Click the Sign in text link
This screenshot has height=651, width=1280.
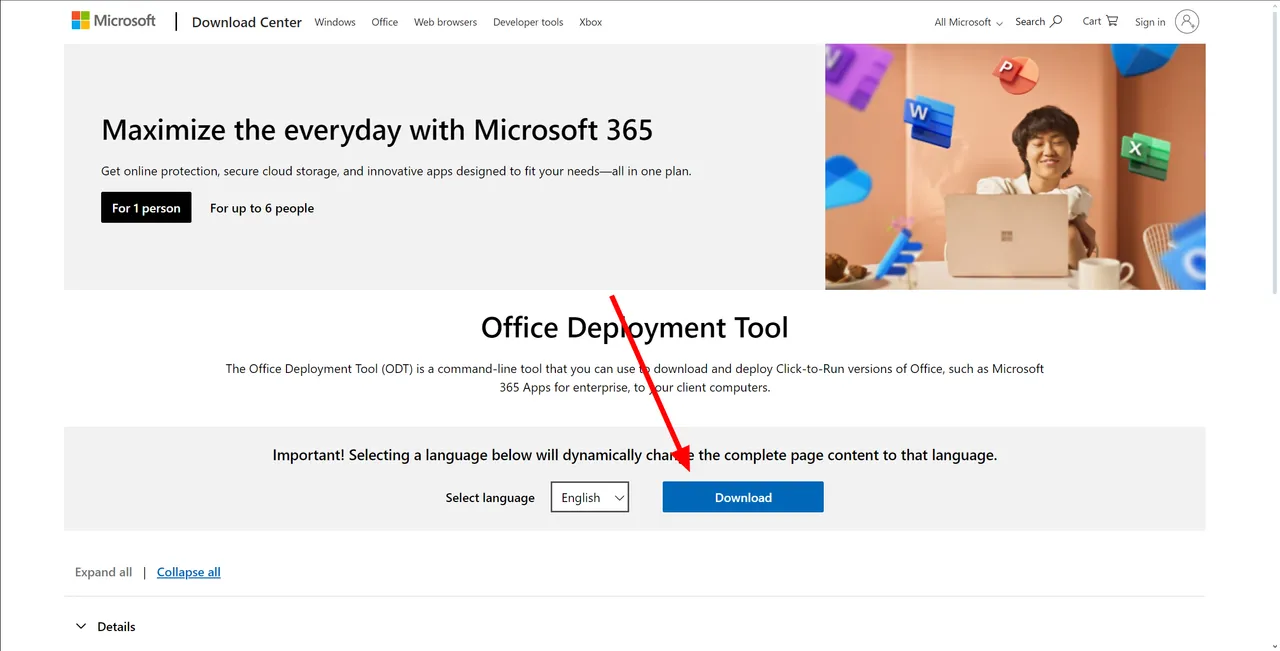1150,22
